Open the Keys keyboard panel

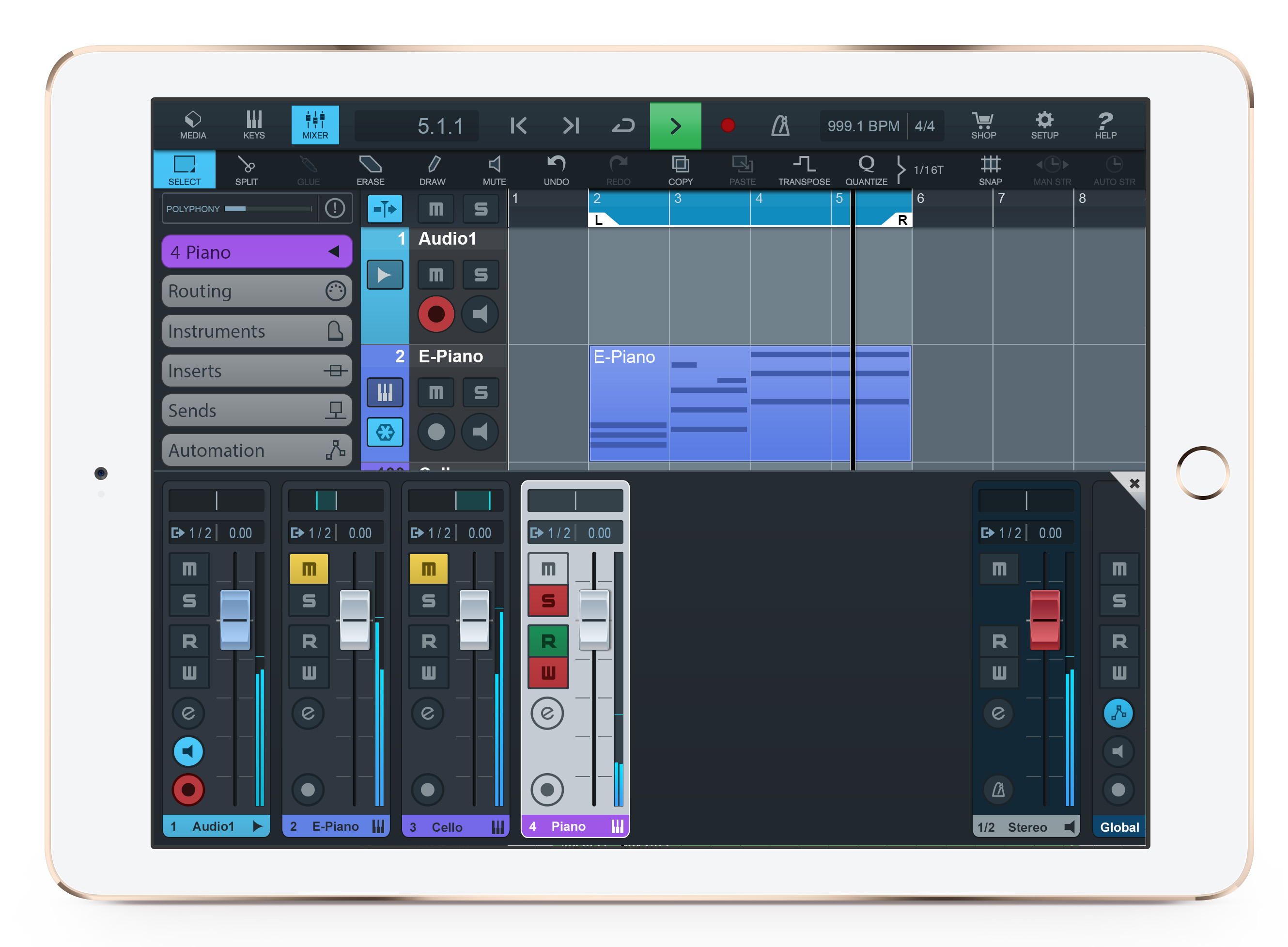[254, 125]
